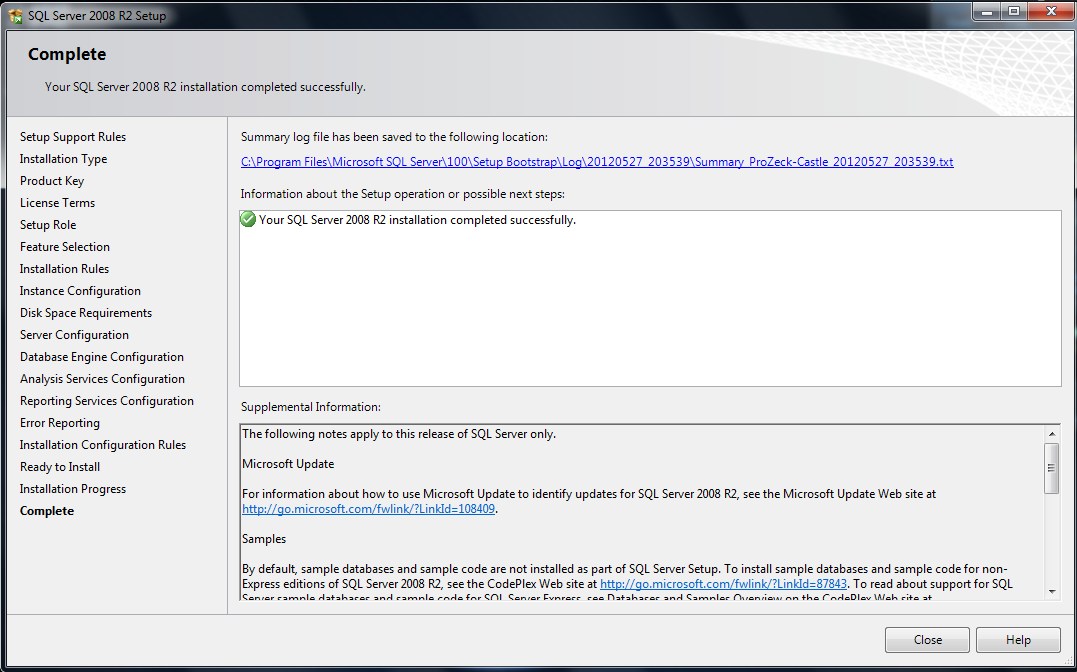Minimize the SQL Server Setup window
The image size is (1077, 672).
(x=988, y=12)
